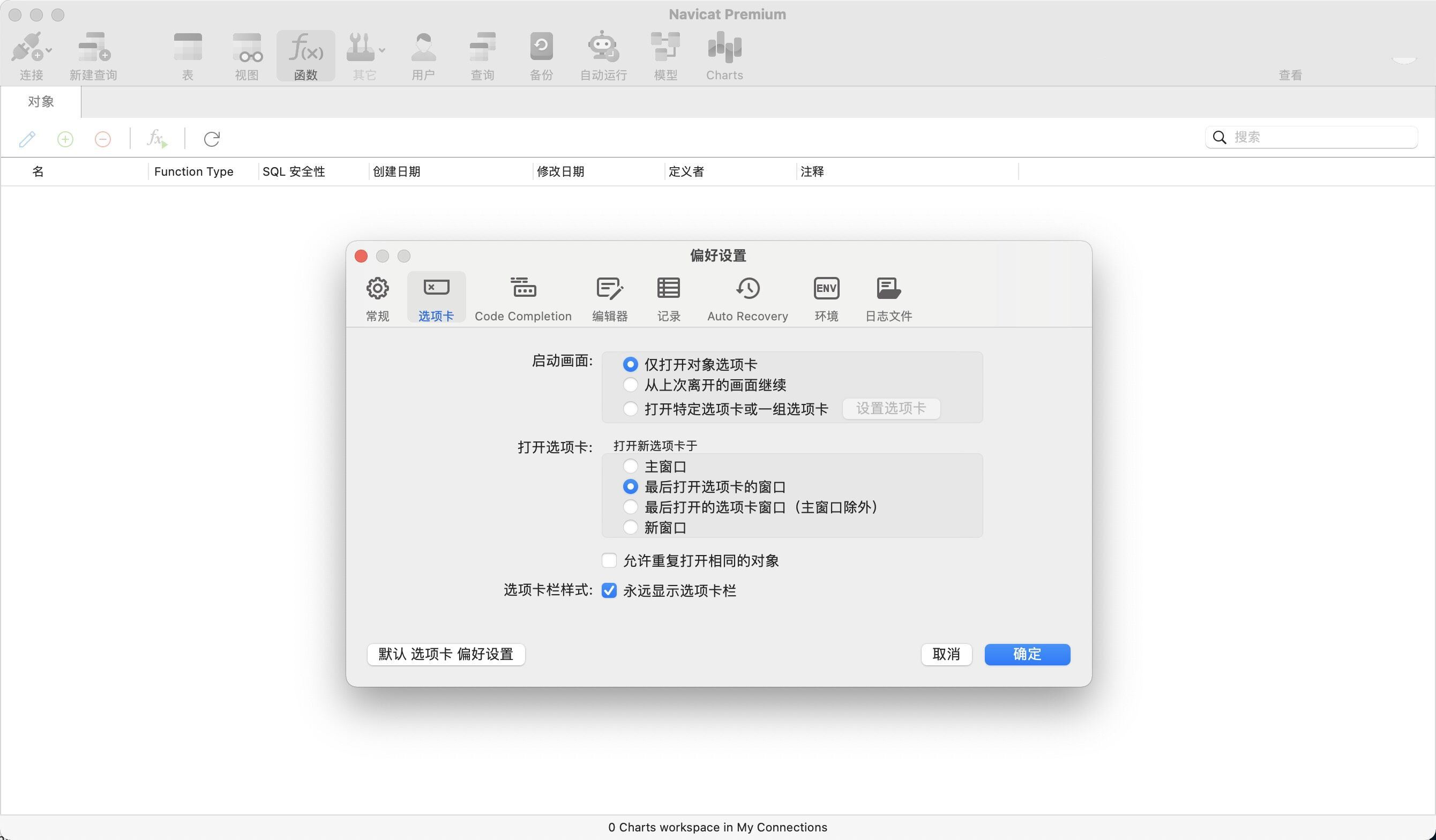Click status text 0 Charts workspace in My Connections
The width and height of the screenshot is (1436, 840).
(717, 827)
